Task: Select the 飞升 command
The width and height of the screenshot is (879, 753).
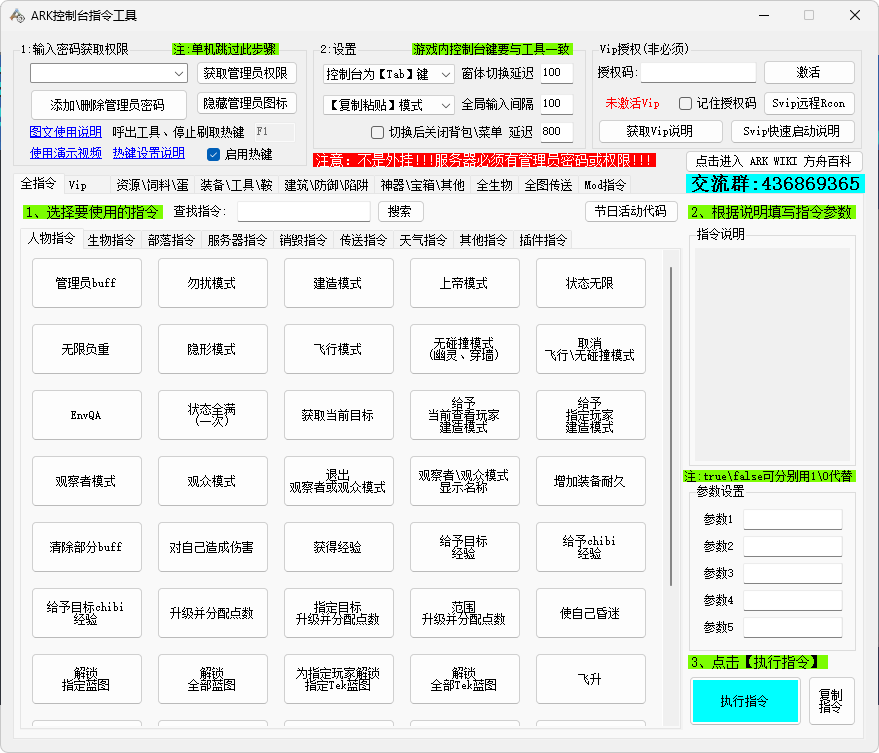Action: tap(591, 679)
